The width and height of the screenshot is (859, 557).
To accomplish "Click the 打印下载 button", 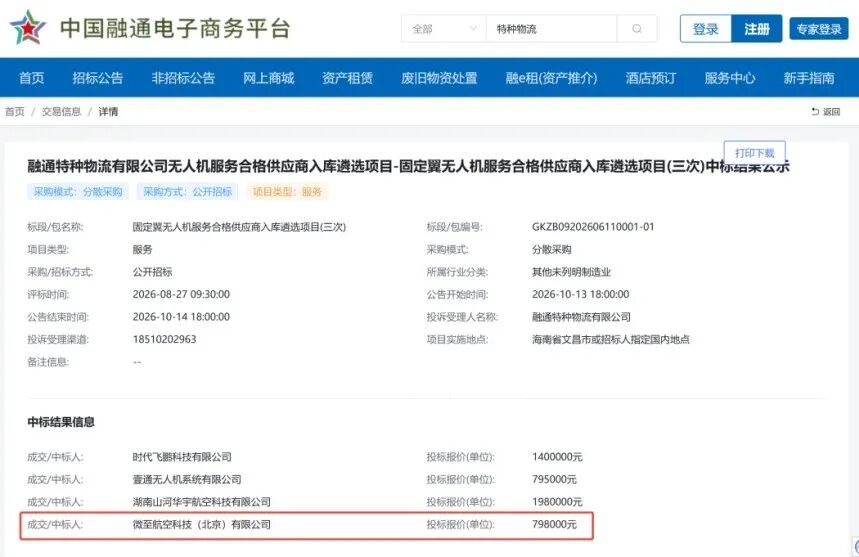I will (x=754, y=153).
